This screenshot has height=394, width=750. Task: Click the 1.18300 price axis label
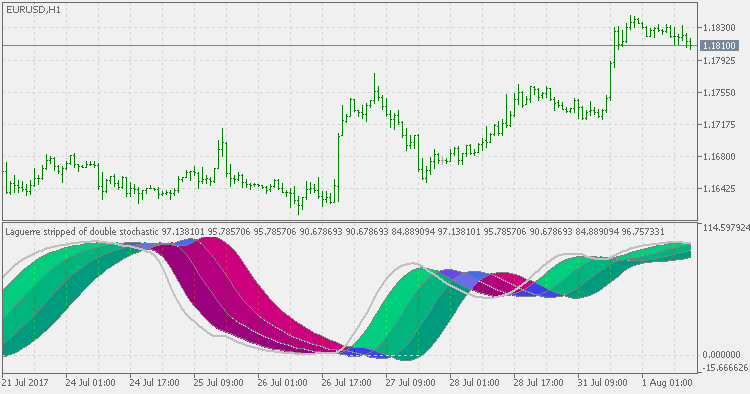click(x=719, y=28)
